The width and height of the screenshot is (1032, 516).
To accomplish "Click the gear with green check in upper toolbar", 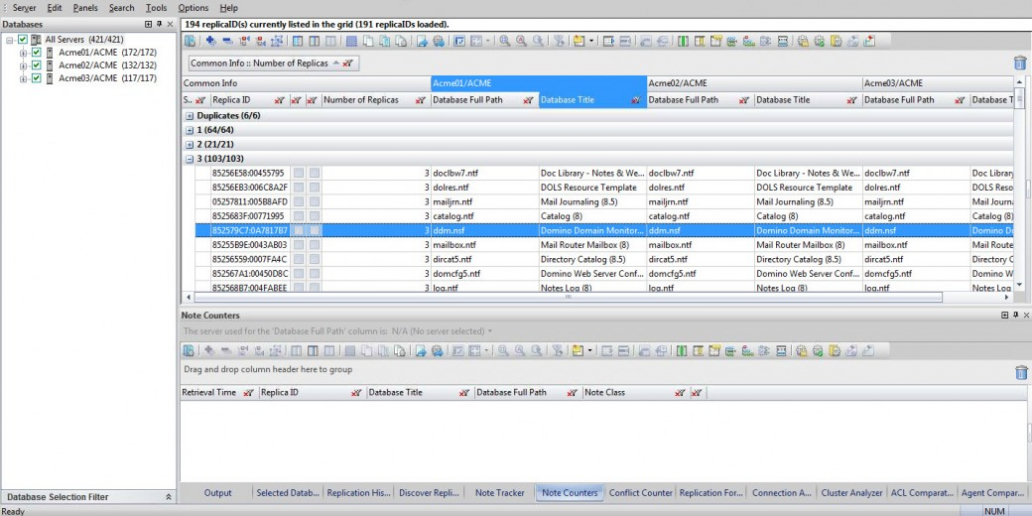I will (x=819, y=41).
